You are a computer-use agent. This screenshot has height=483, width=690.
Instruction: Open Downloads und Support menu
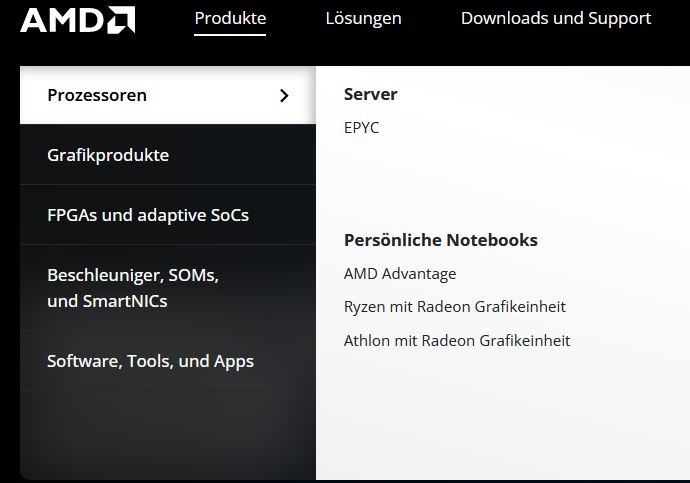point(556,18)
